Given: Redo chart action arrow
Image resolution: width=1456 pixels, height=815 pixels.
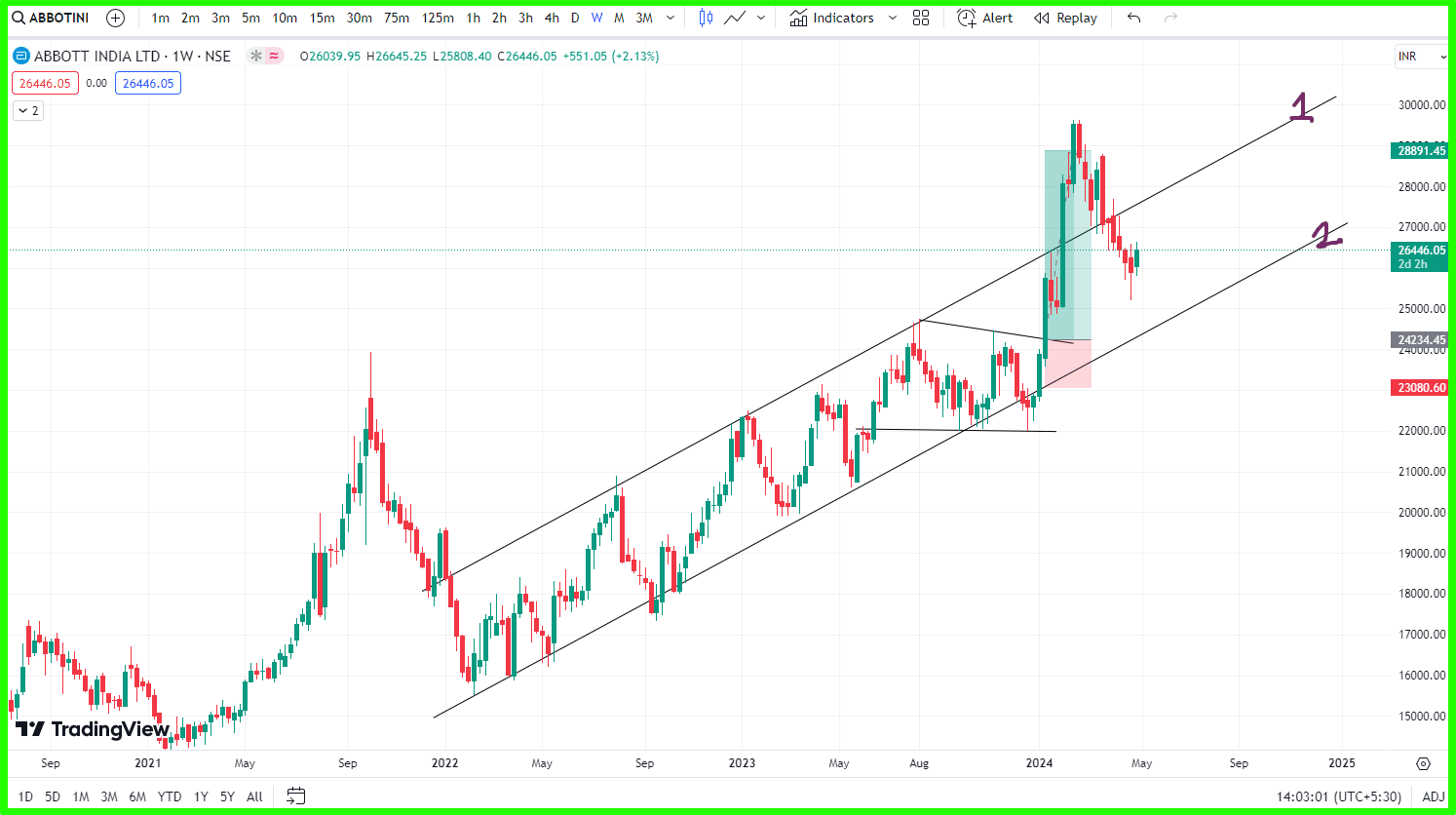Looking at the screenshot, I should tap(1170, 18).
